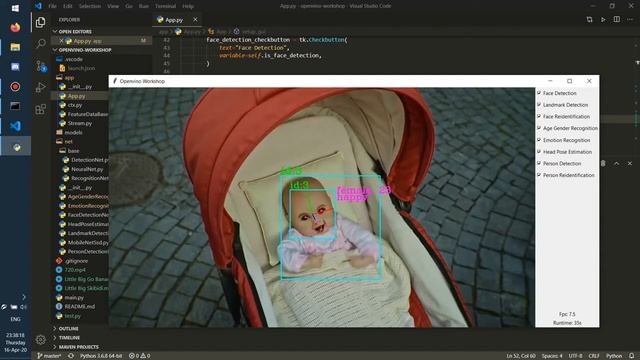Click the Synchronize Changes icon in status bar
Image resolution: width=640 pixels, height=360 pixels.
click(x=71, y=356)
